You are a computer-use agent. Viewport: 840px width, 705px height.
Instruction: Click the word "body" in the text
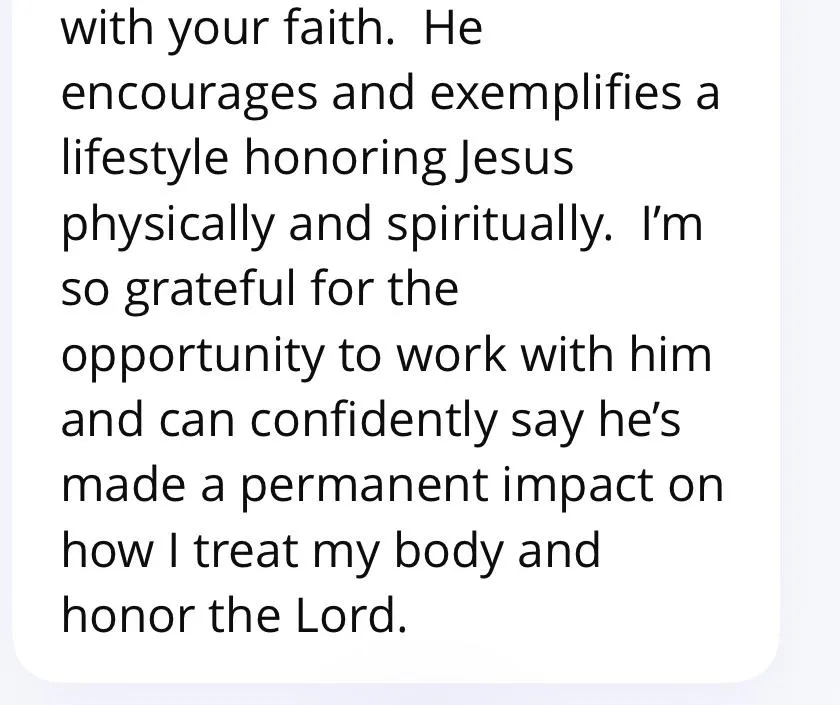pyautogui.click(x=449, y=553)
